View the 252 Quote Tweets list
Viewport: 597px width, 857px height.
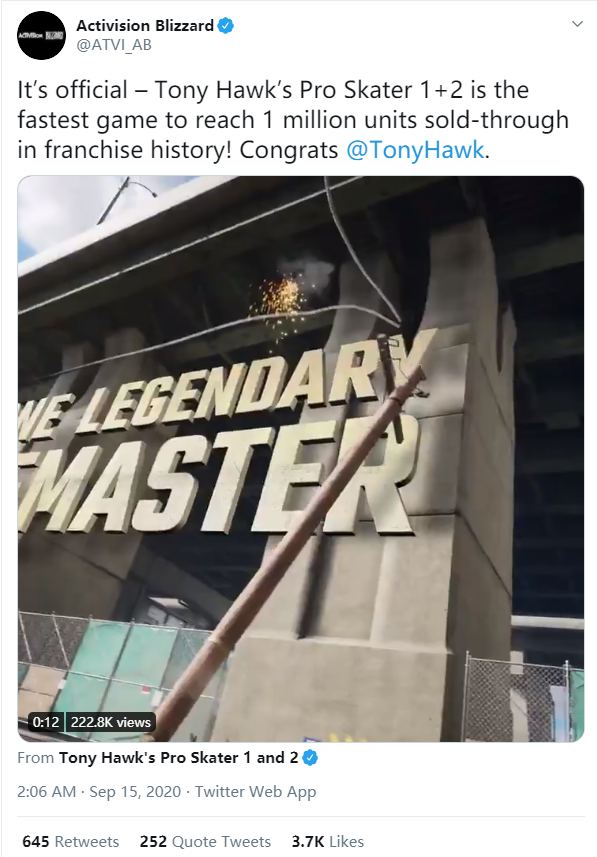point(205,841)
